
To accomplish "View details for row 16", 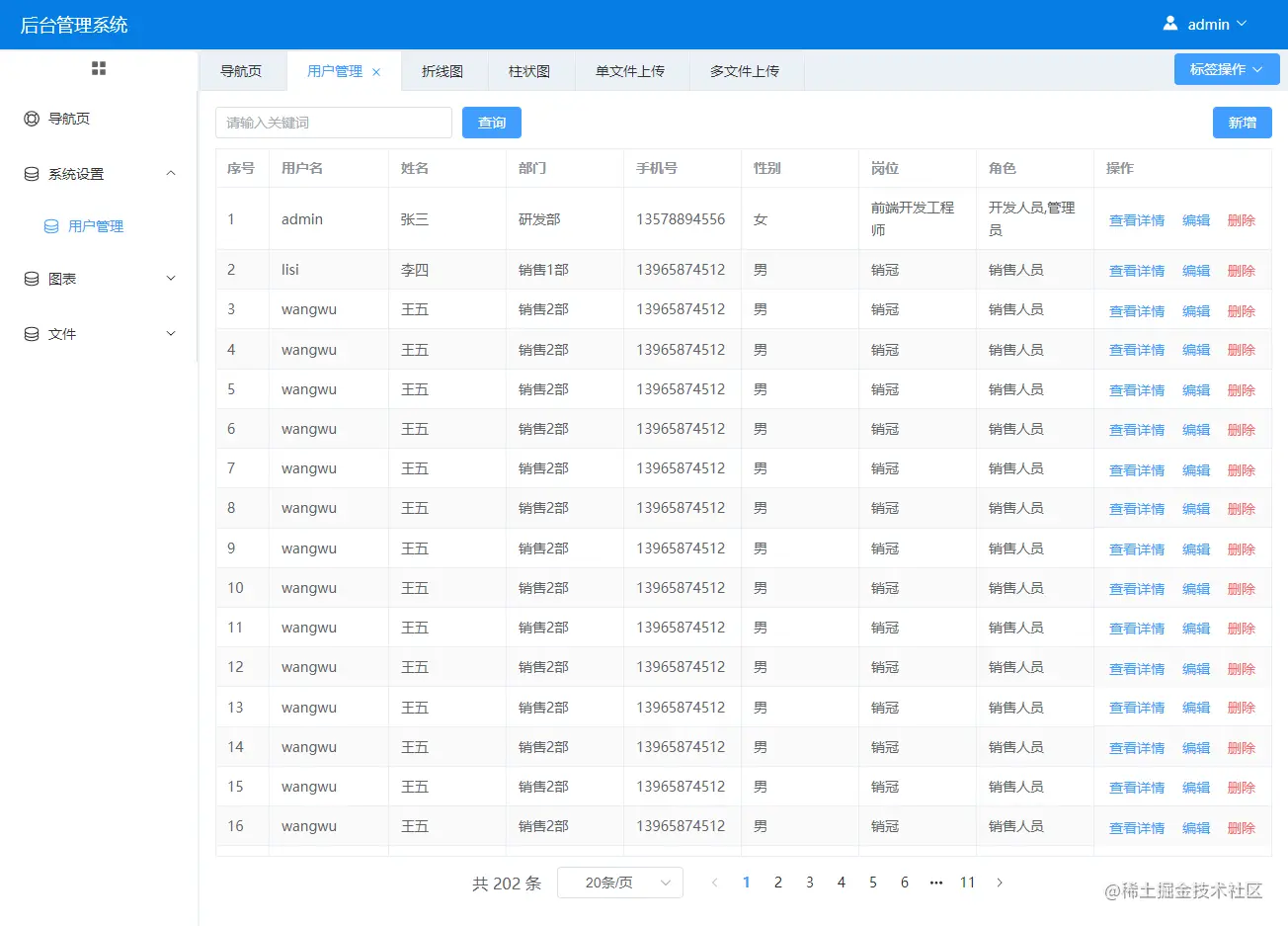I will point(1137,828).
